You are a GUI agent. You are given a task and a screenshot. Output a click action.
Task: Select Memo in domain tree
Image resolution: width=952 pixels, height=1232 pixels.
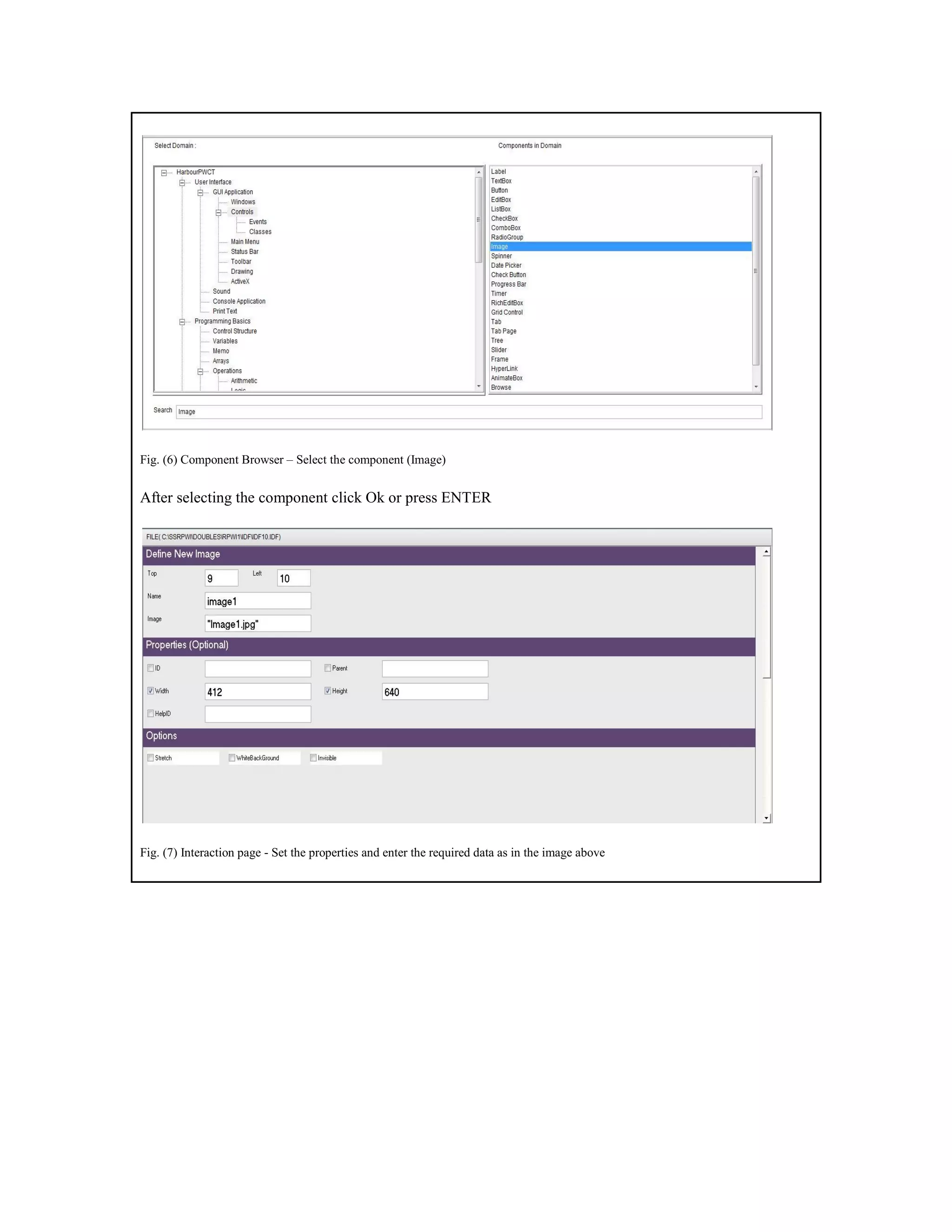[x=220, y=351]
